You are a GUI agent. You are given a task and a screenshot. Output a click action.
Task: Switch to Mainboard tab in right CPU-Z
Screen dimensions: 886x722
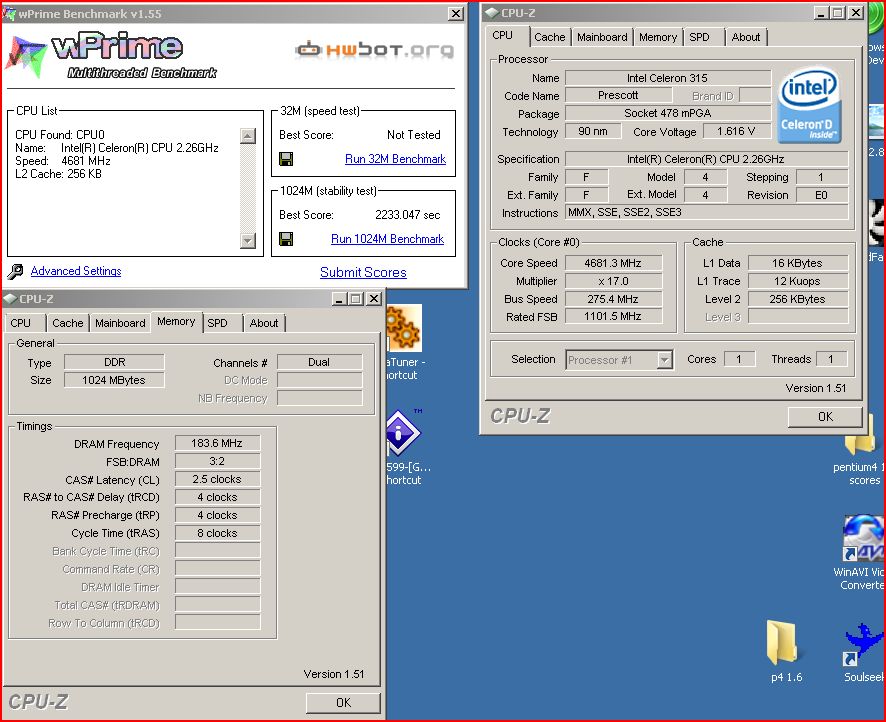(602, 37)
